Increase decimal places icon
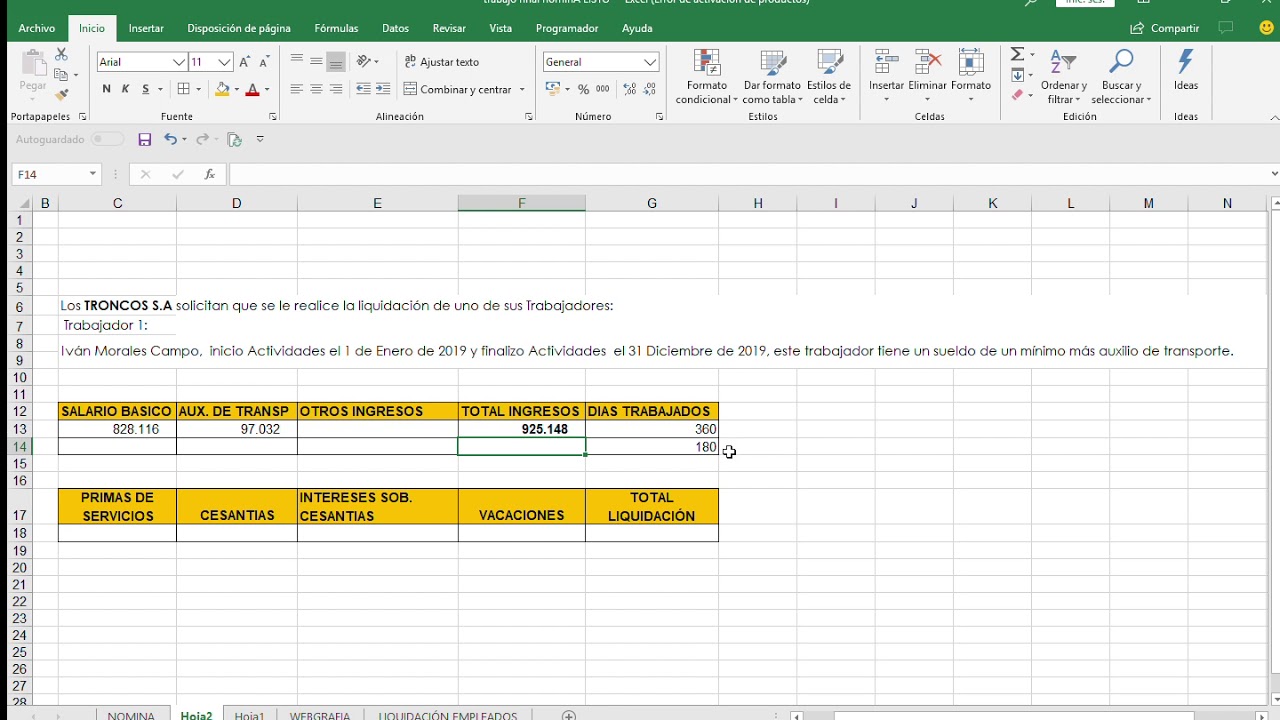This screenshot has height=720, width=1280. (630, 89)
